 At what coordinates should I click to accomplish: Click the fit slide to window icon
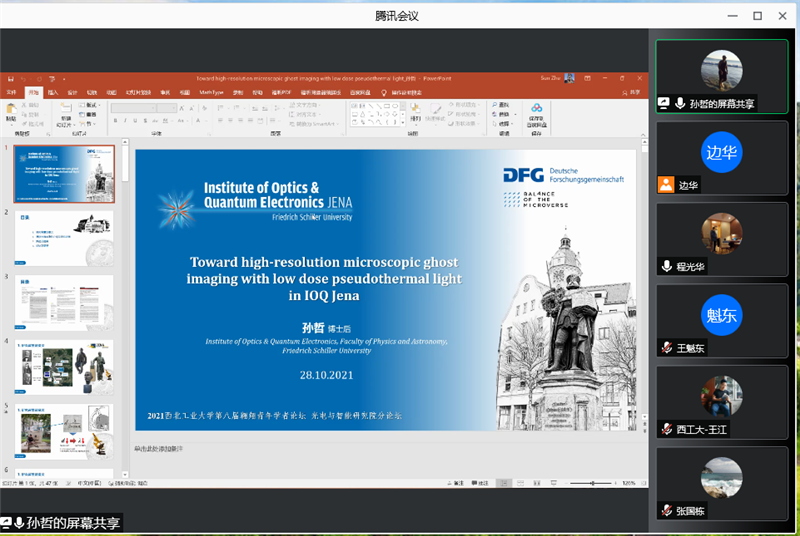point(643,483)
